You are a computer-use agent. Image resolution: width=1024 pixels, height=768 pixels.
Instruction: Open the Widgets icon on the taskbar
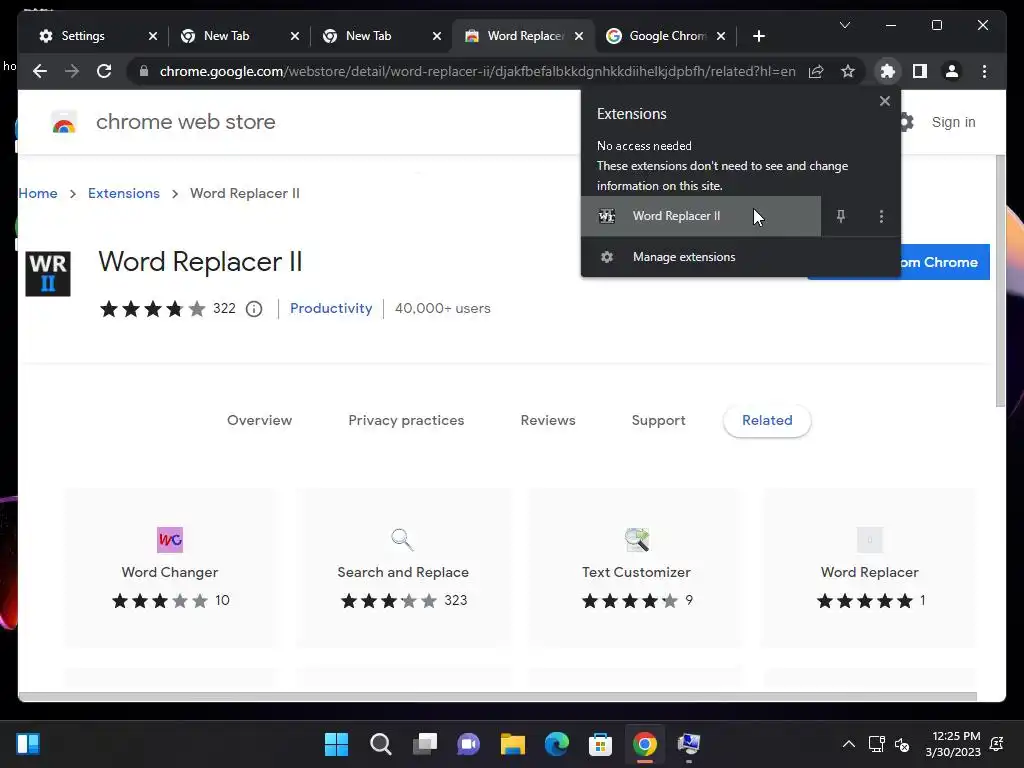coord(28,744)
